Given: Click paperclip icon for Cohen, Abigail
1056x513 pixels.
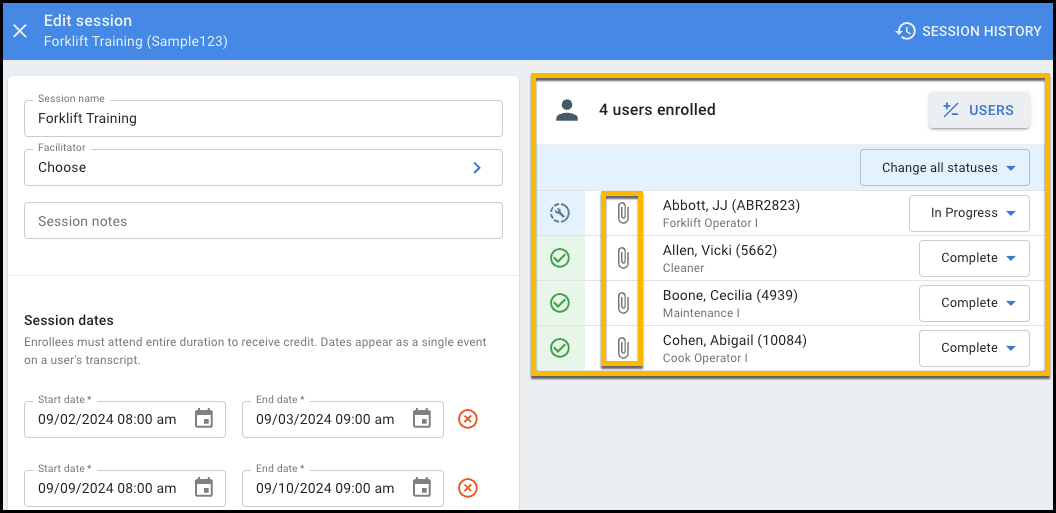Looking at the screenshot, I should click(622, 348).
